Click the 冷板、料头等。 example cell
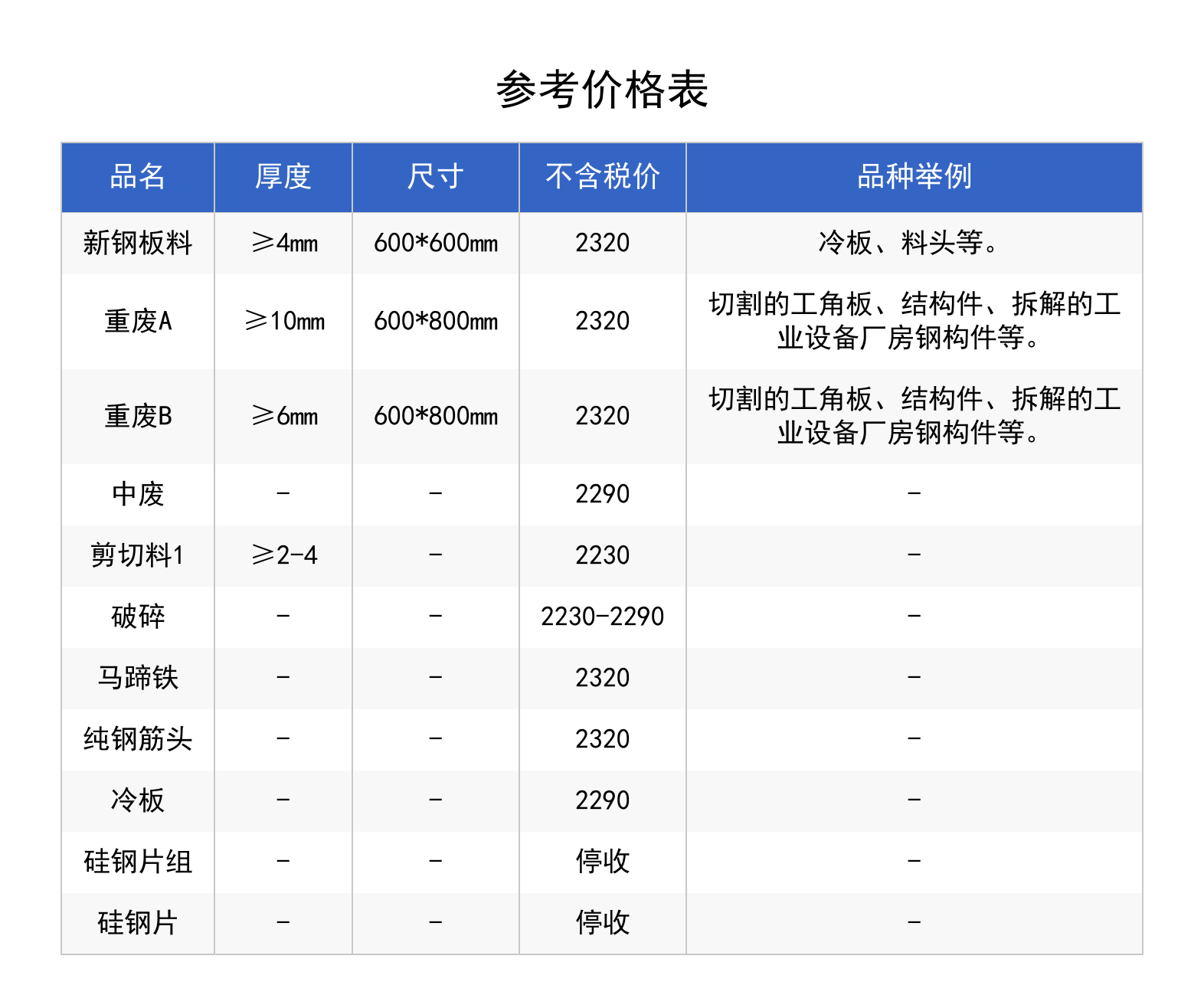The width and height of the screenshot is (1204, 1008). click(x=909, y=243)
